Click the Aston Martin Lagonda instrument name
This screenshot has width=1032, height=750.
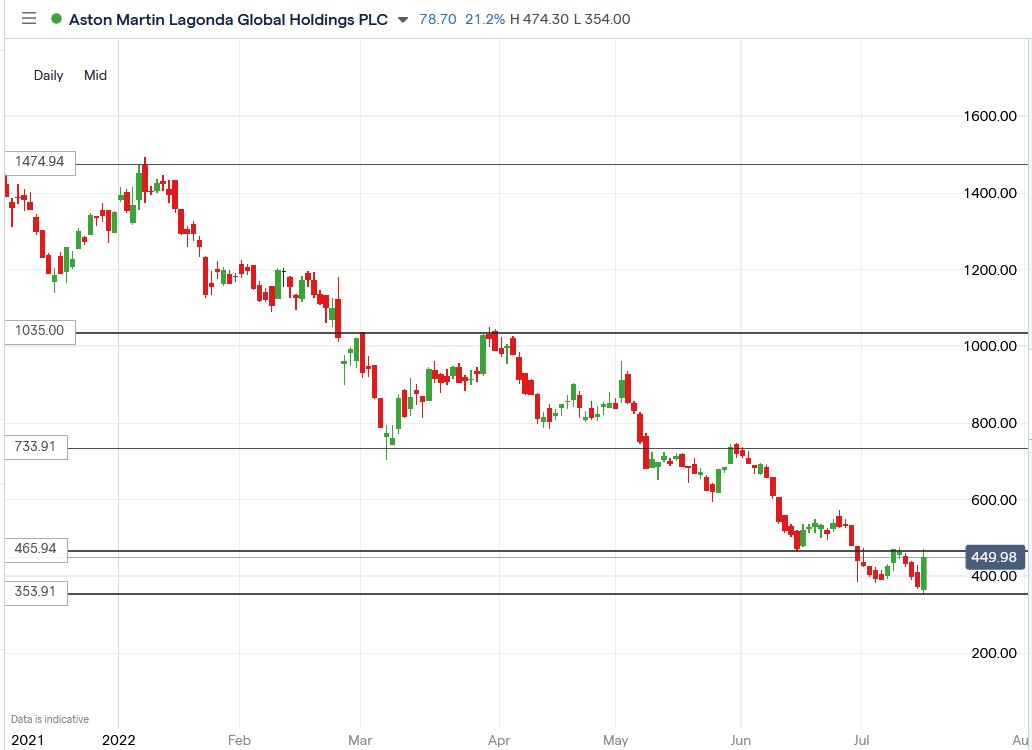click(x=230, y=19)
